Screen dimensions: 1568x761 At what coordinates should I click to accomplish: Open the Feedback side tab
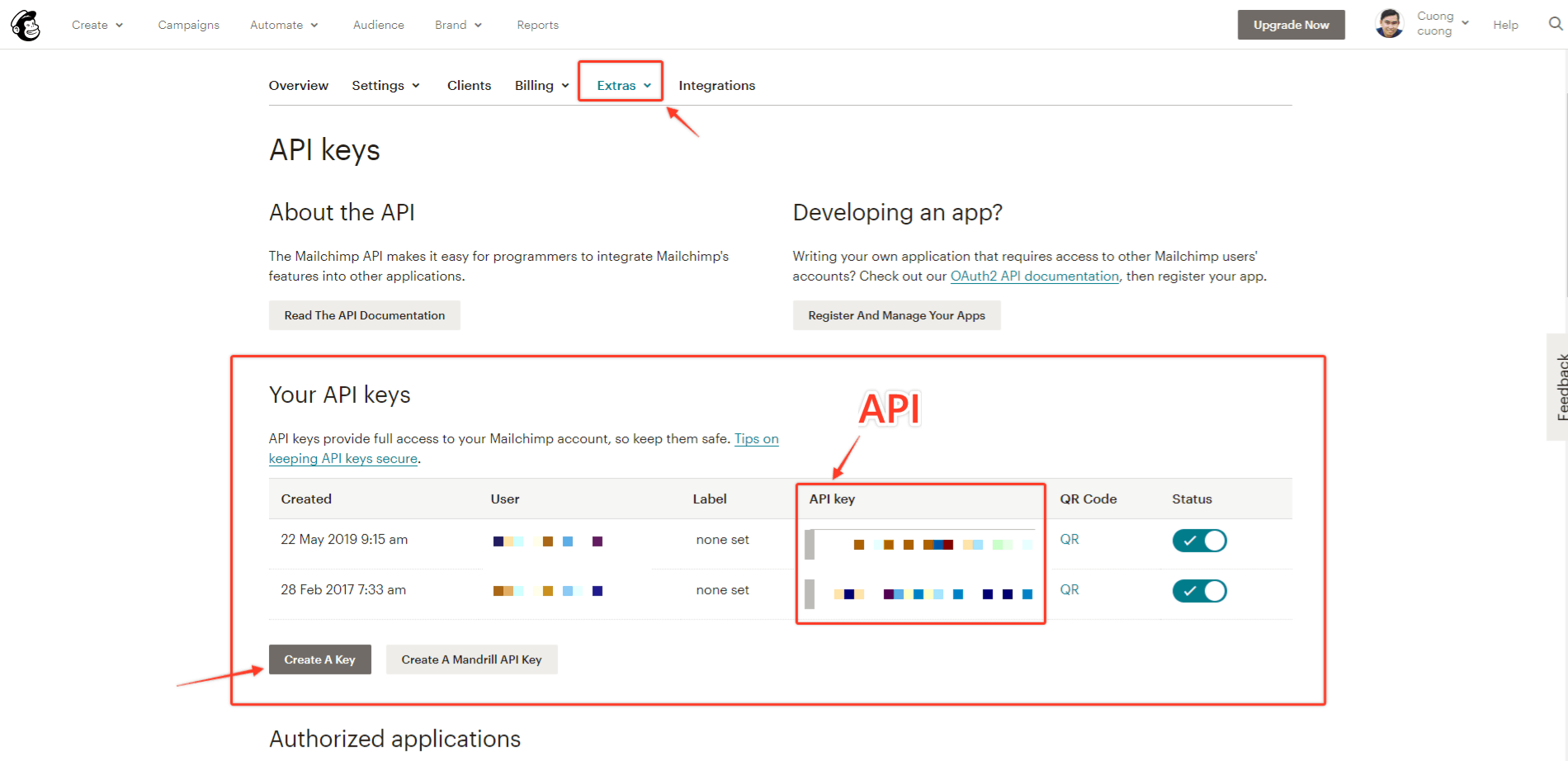1559,387
